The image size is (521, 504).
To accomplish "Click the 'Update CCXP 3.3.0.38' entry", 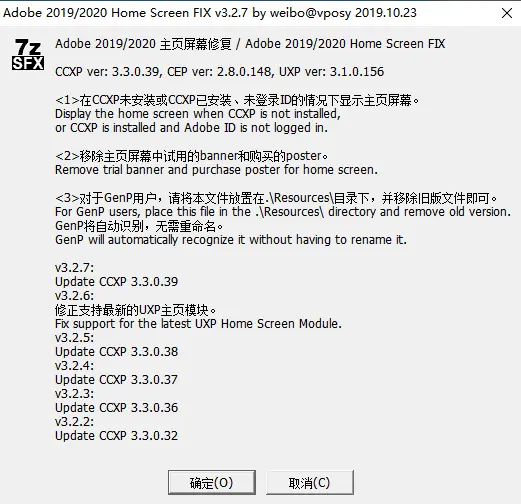I will [x=116, y=352].
